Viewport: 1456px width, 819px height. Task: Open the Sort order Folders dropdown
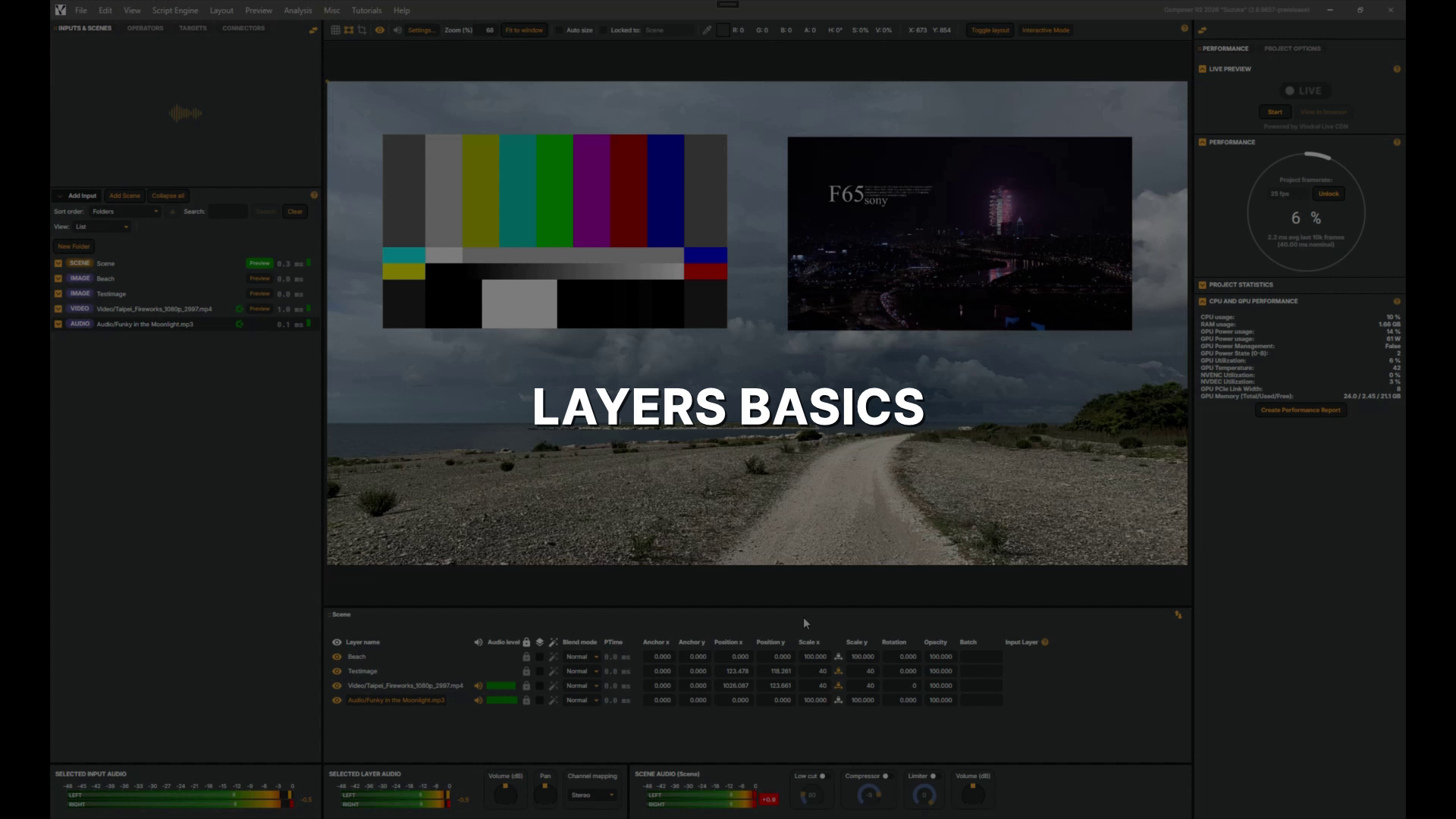point(125,212)
